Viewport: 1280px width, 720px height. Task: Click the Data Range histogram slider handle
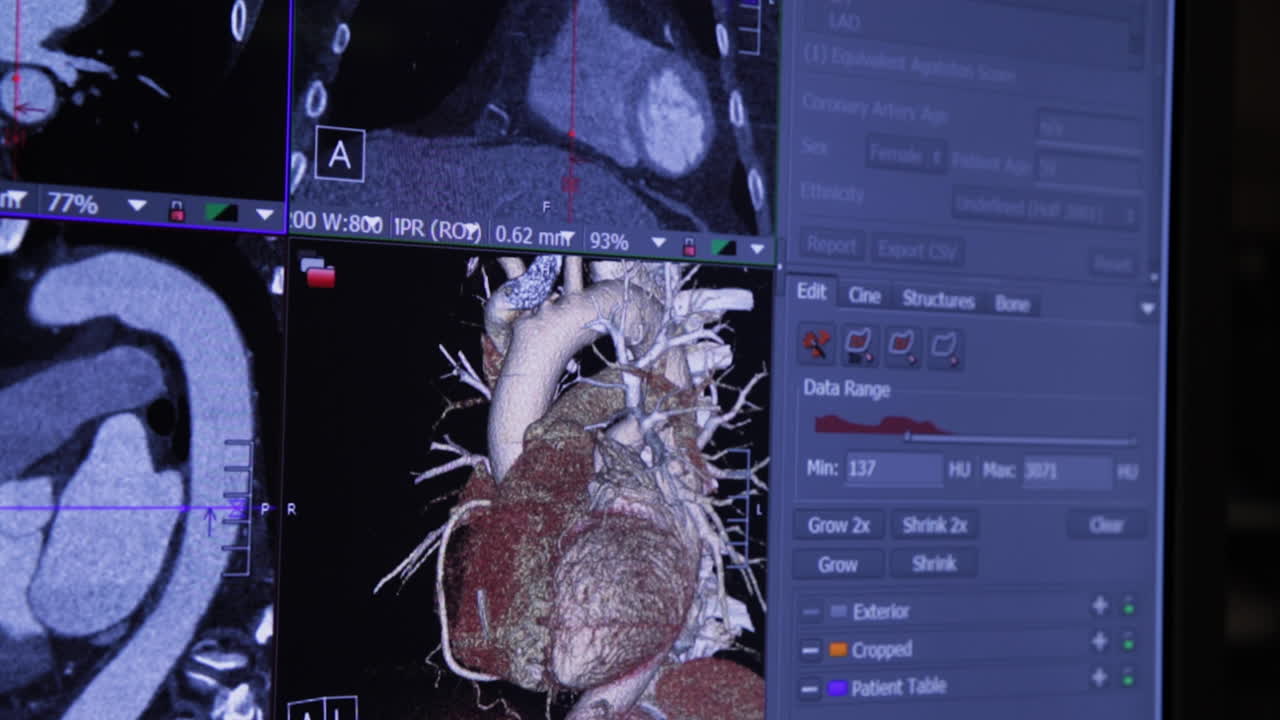908,436
